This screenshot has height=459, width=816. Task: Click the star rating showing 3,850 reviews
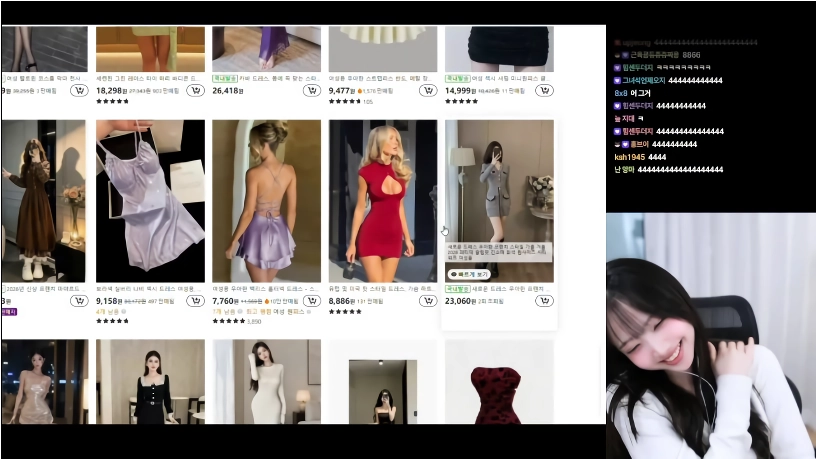237,321
